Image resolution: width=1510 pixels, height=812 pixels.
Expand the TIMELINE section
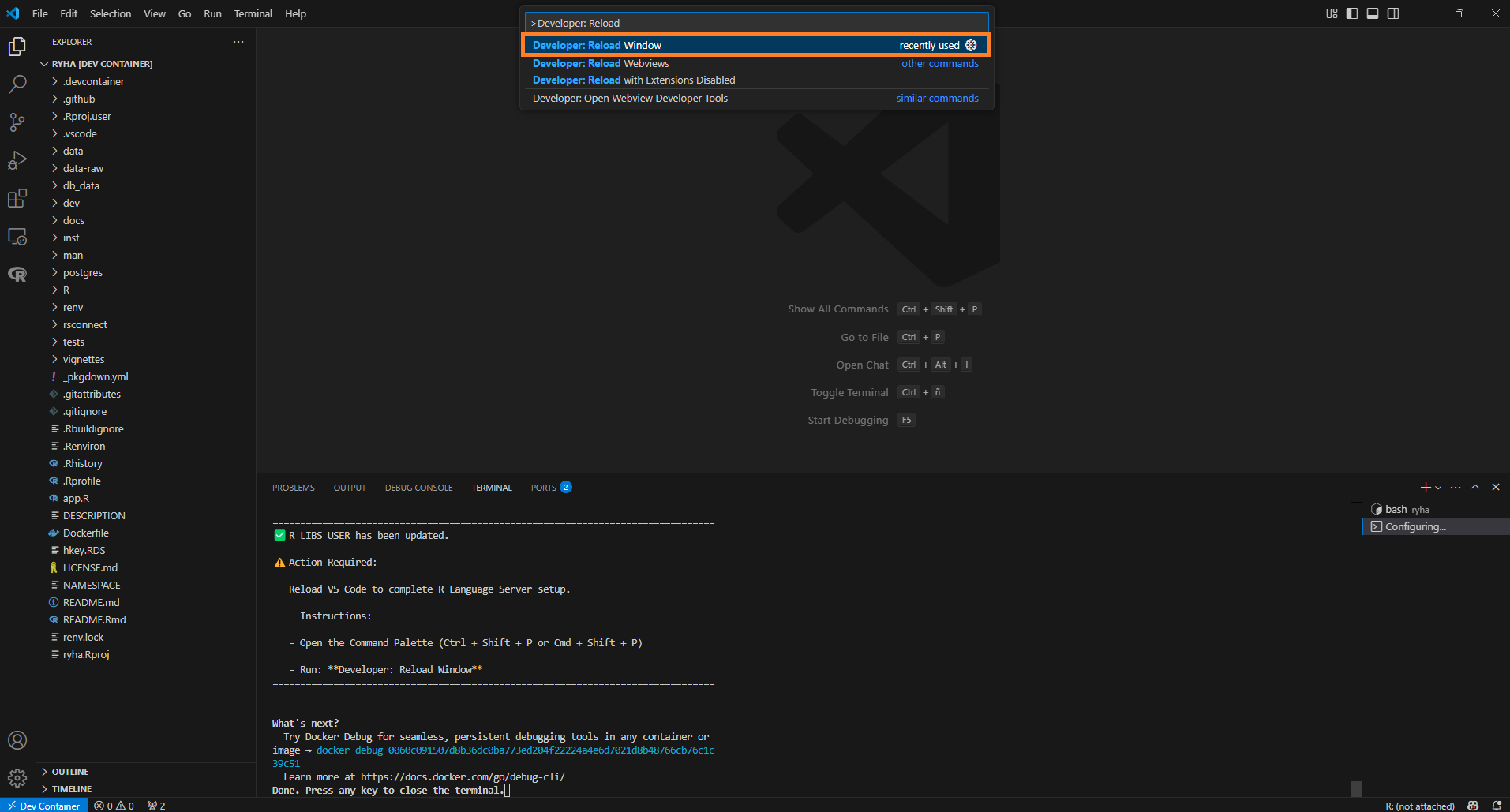coord(146,789)
